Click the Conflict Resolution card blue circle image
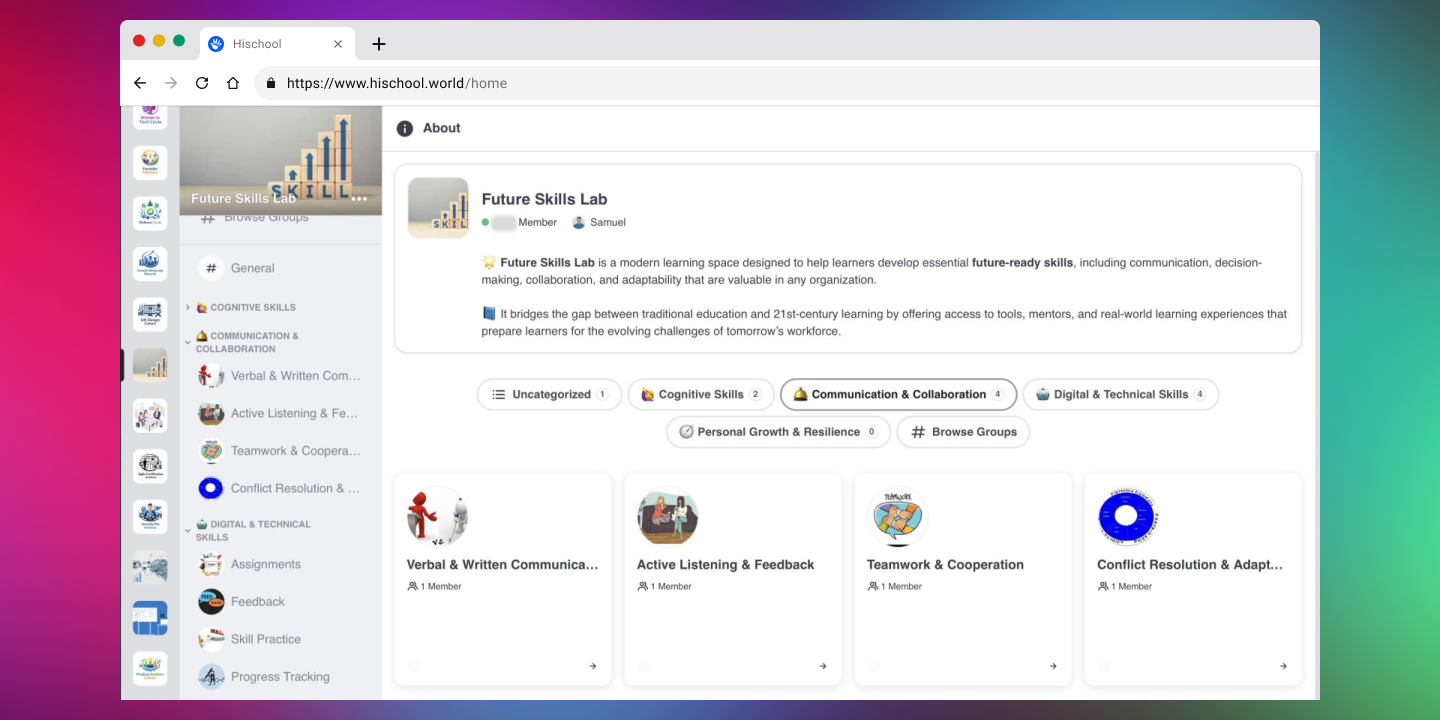The image size is (1440, 720). tap(1127, 517)
